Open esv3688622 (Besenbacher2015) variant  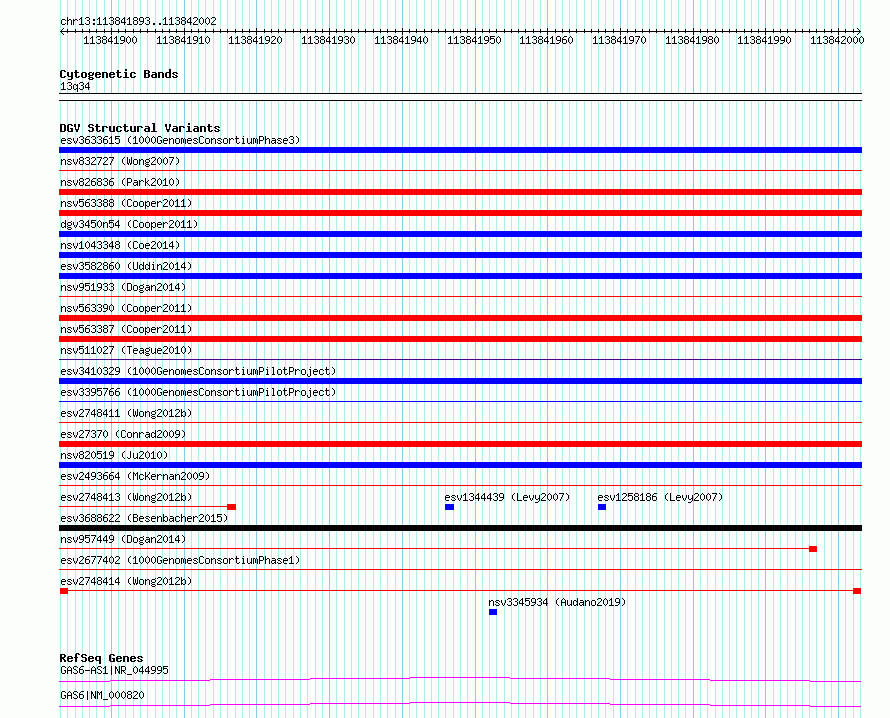pos(144,518)
